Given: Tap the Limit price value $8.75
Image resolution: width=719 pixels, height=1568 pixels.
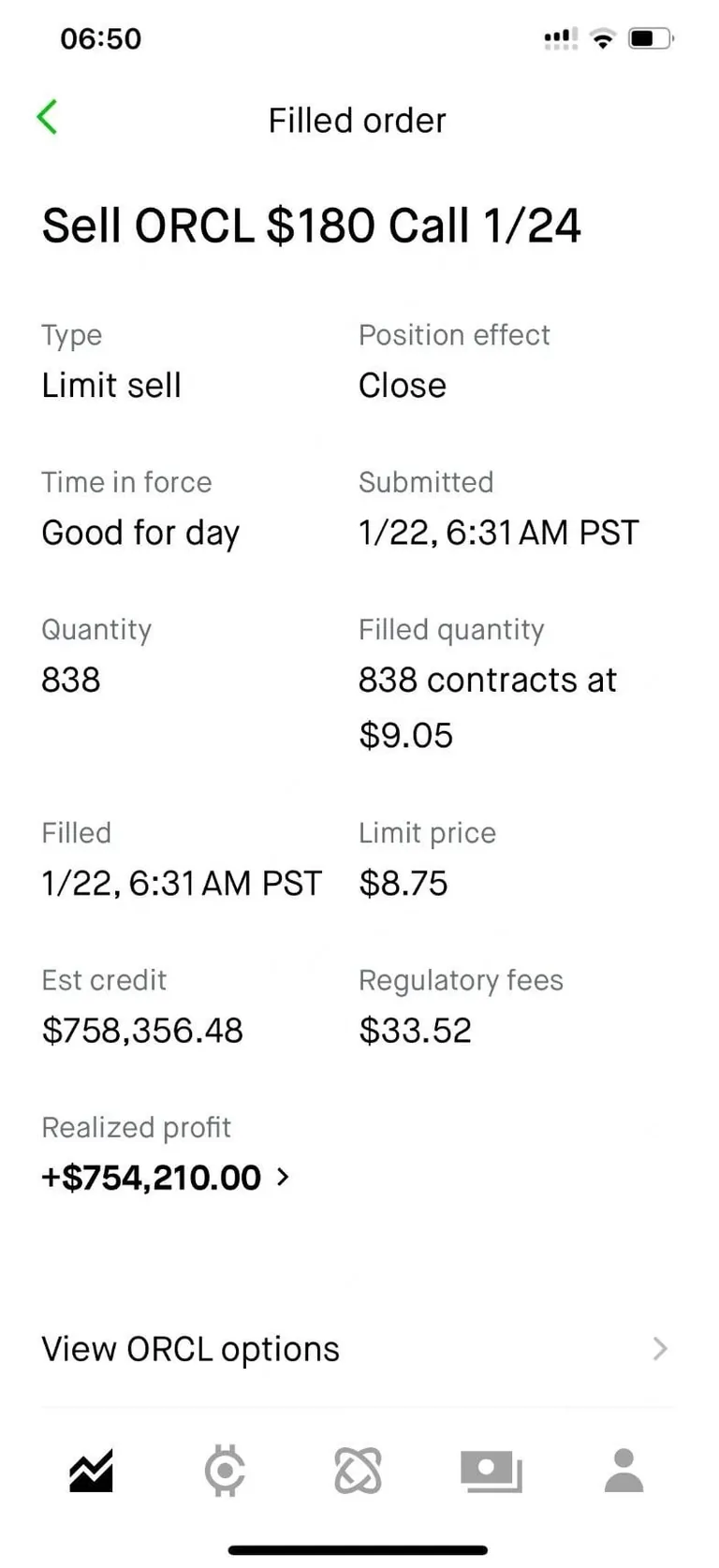Looking at the screenshot, I should pyautogui.click(x=403, y=883).
